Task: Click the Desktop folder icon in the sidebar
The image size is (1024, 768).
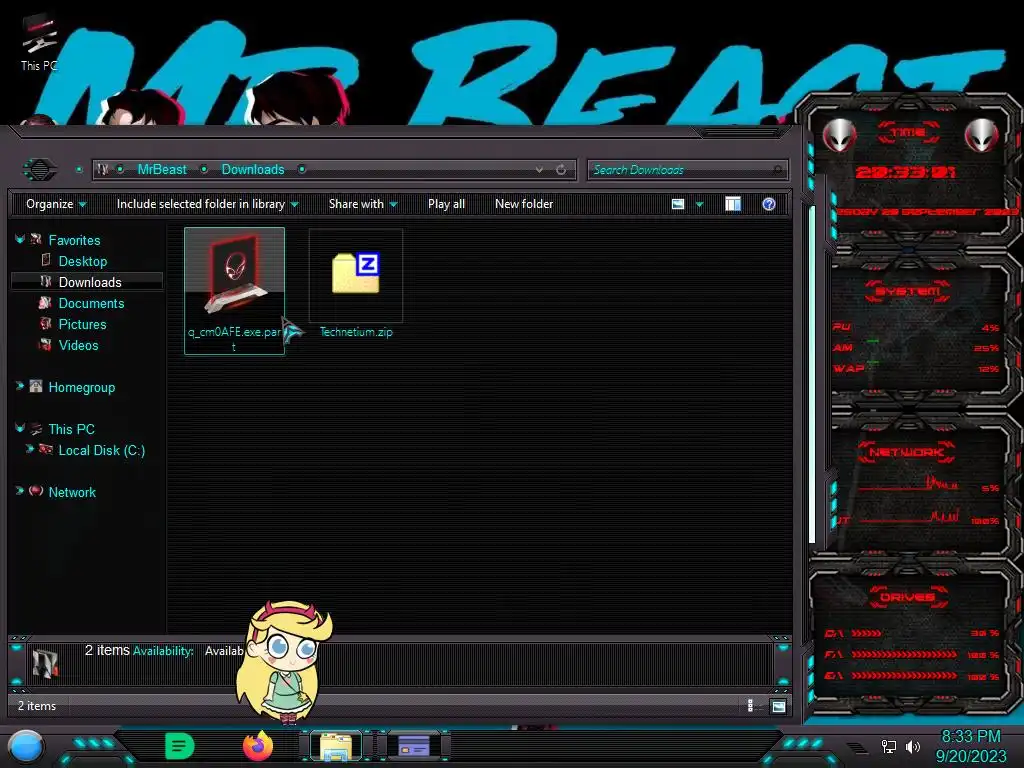Action: pos(46,260)
